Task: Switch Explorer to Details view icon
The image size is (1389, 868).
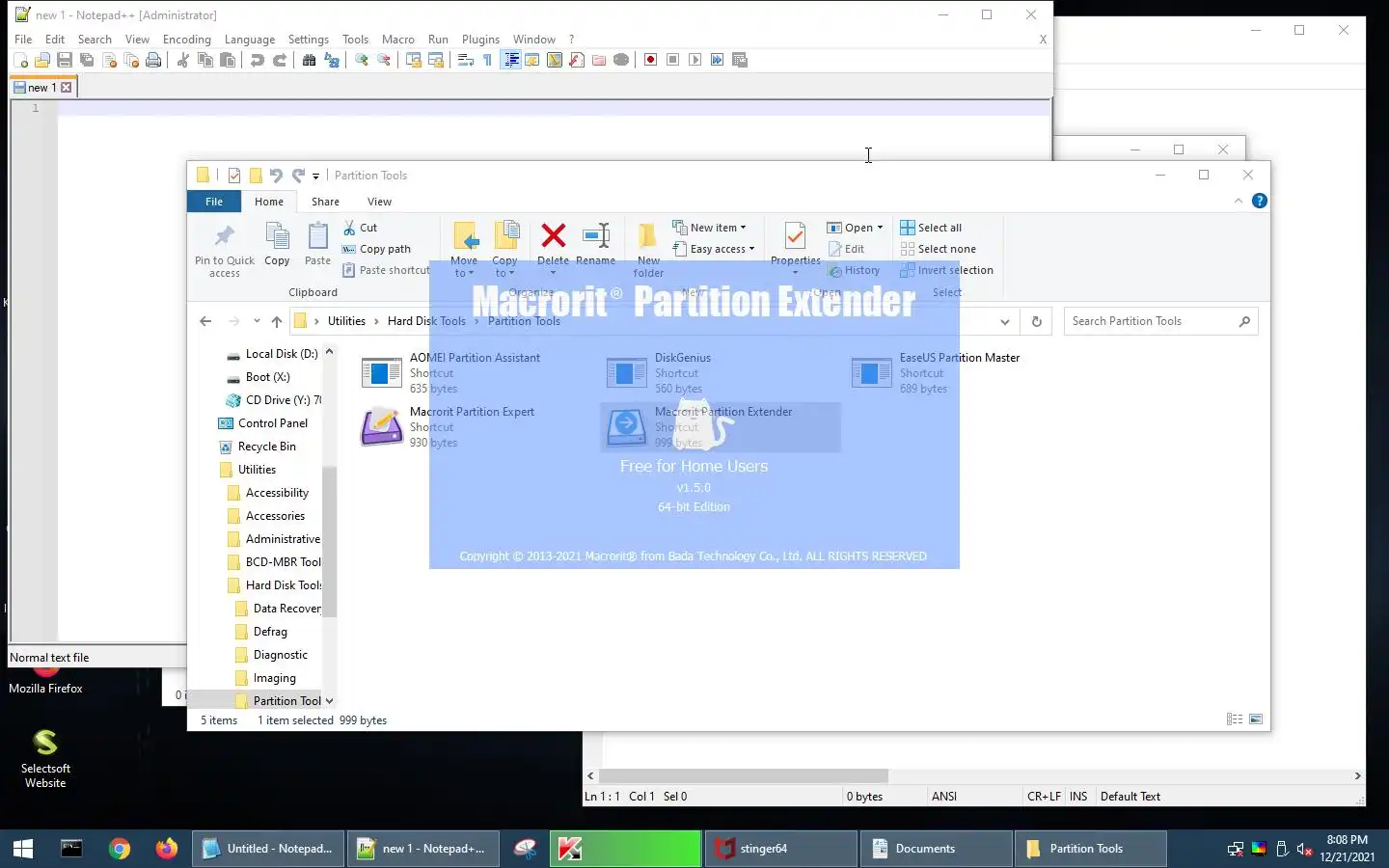Action: coord(1235,719)
